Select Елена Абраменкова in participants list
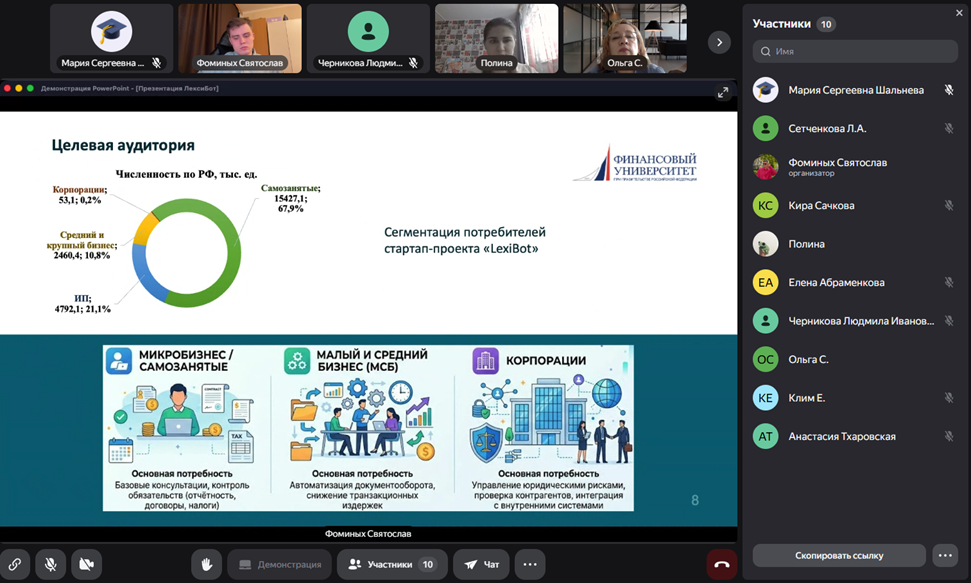 [836, 282]
